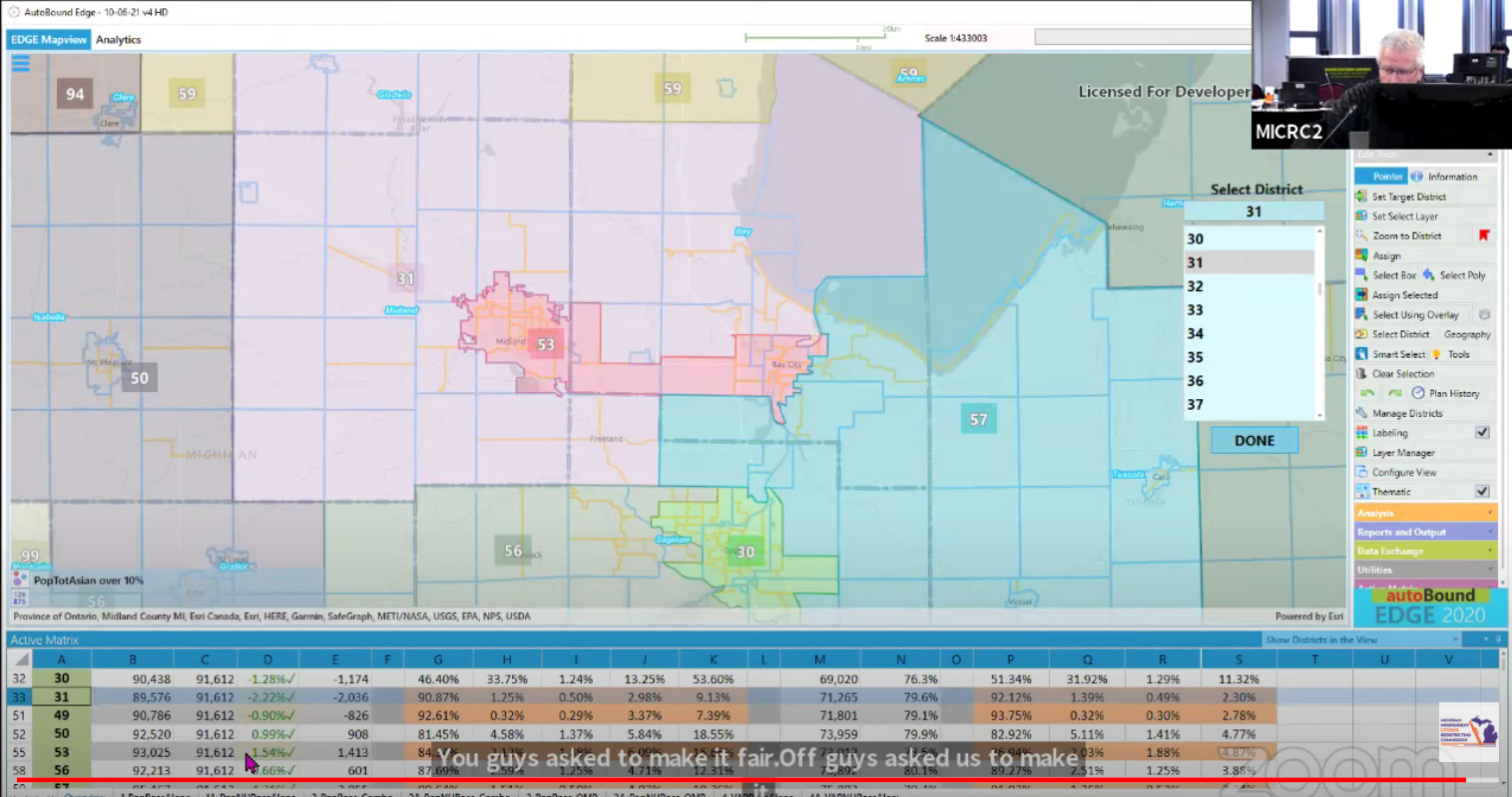Activate the Select Poly tool
Image resolution: width=1512 pixels, height=797 pixels.
coord(1454,275)
